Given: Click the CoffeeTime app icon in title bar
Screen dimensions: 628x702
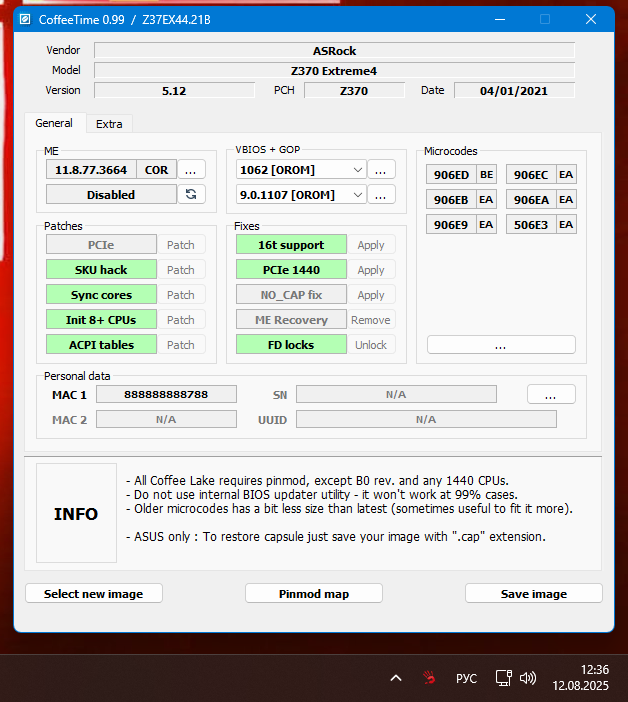Looking at the screenshot, I should [x=25, y=19].
